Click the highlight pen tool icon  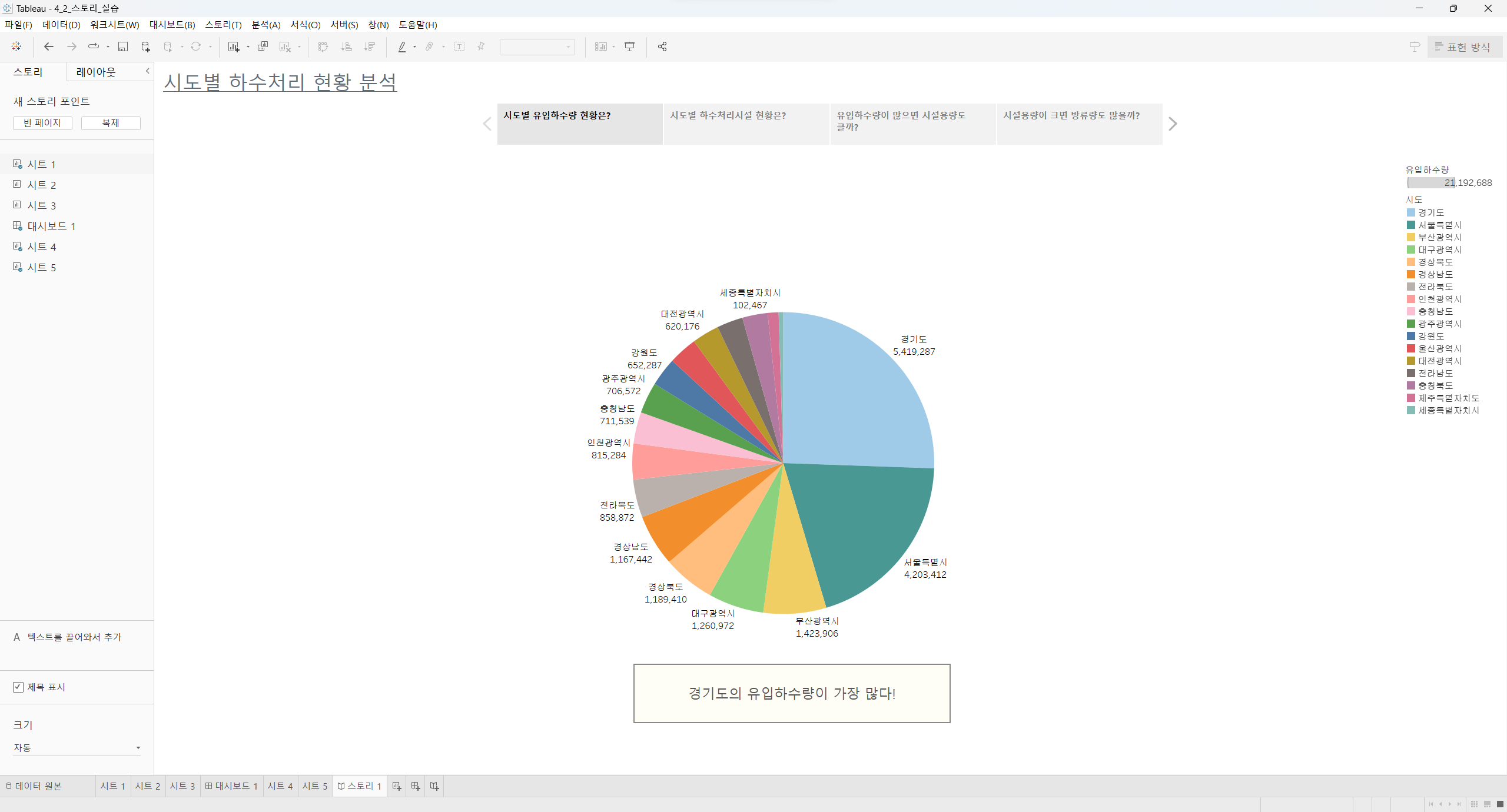click(x=402, y=46)
